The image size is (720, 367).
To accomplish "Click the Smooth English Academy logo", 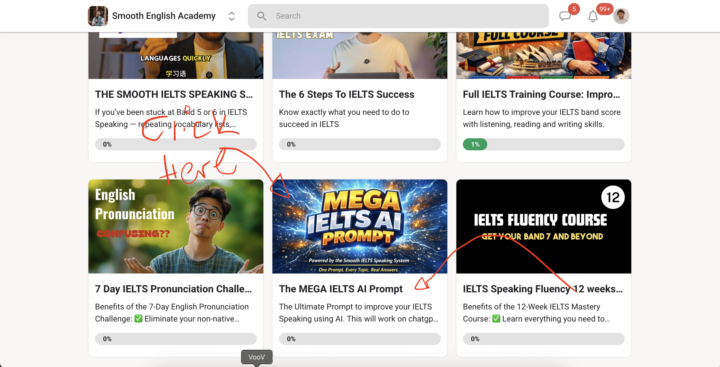I will click(98, 16).
